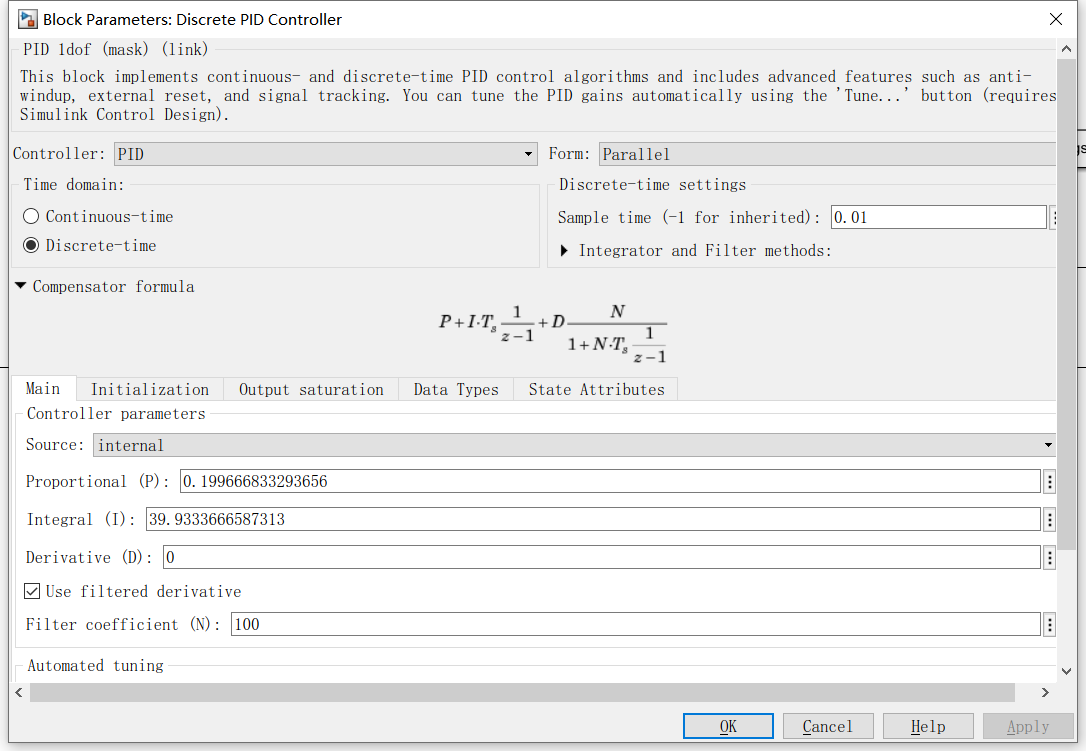Click the three-dot menu beside Derivative field
Screen dimensions: 1086x751
coord(1049,557)
